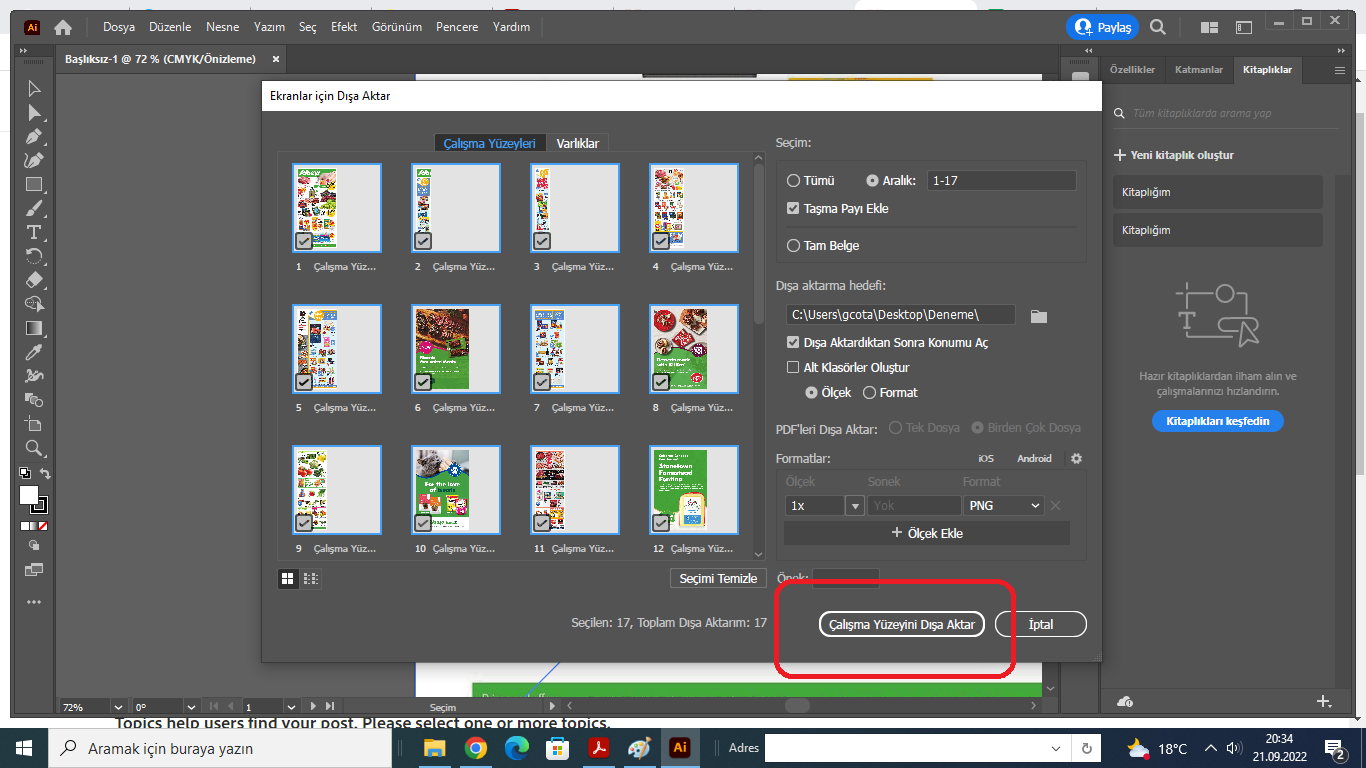The width and height of the screenshot is (1366, 768).
Task: Click the 'Seçimi Temizle' button
Action: pos(717,578)
